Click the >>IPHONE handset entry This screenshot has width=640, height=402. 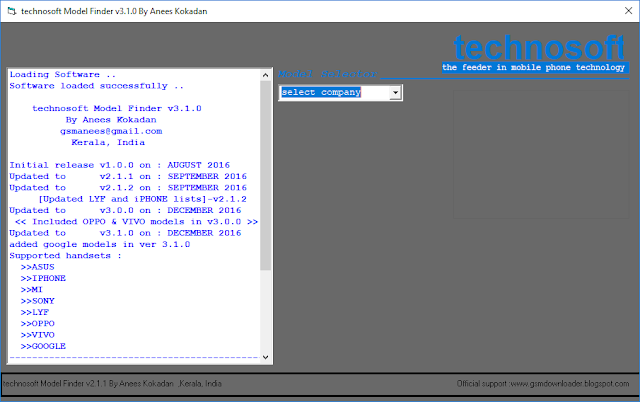tap(43, 278)
